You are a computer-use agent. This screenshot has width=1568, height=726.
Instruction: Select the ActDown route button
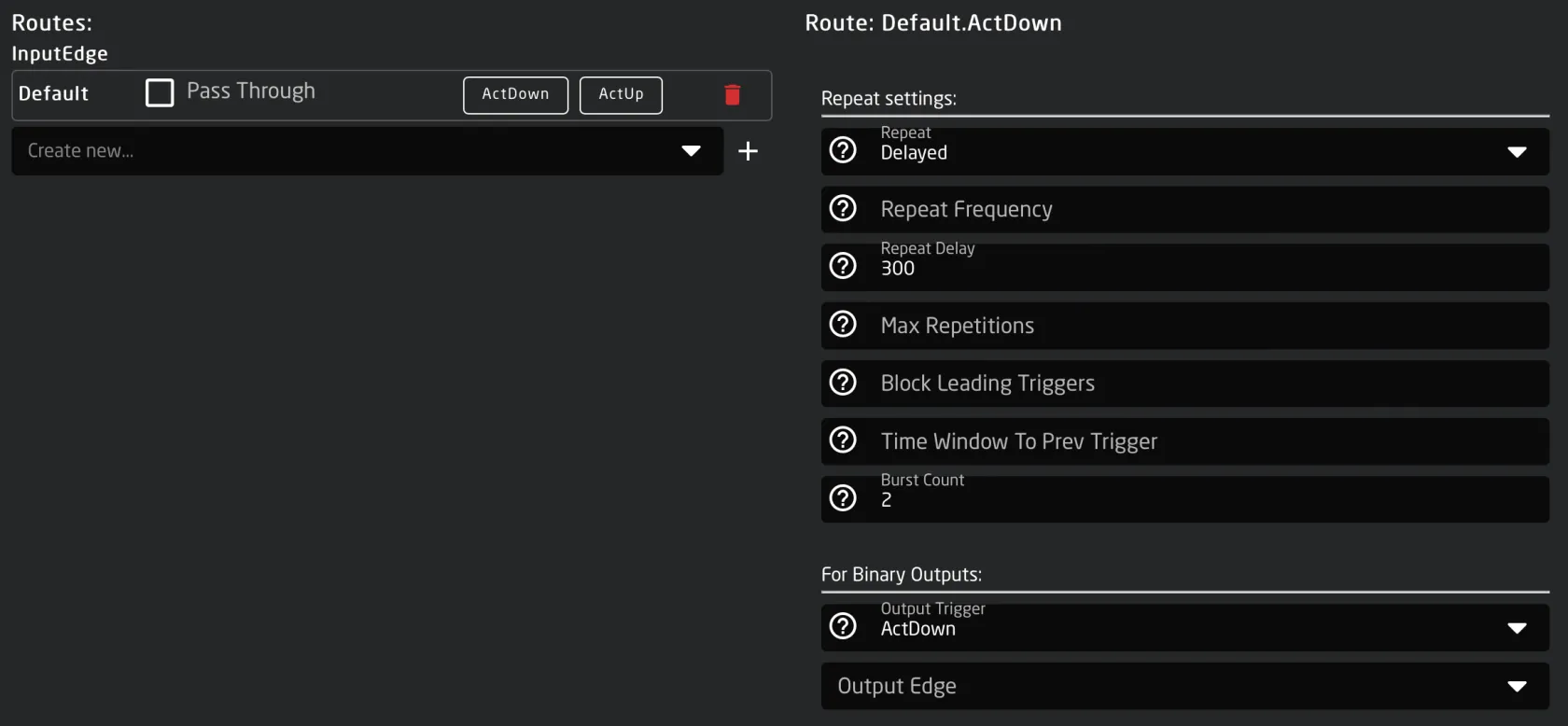click(x=515, y=94)
